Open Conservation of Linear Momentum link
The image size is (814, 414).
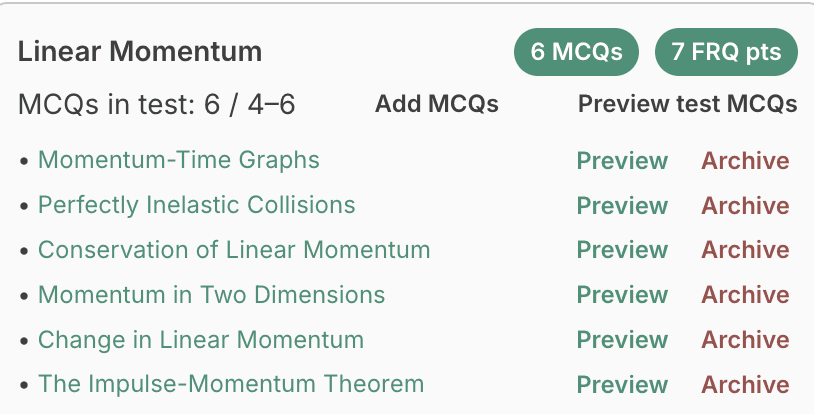[x=234, y=250]
